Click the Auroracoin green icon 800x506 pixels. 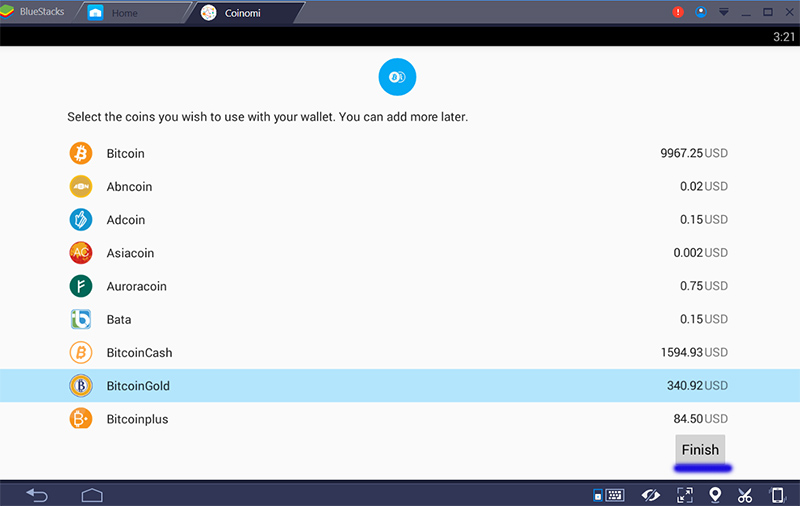pos(81,286)
